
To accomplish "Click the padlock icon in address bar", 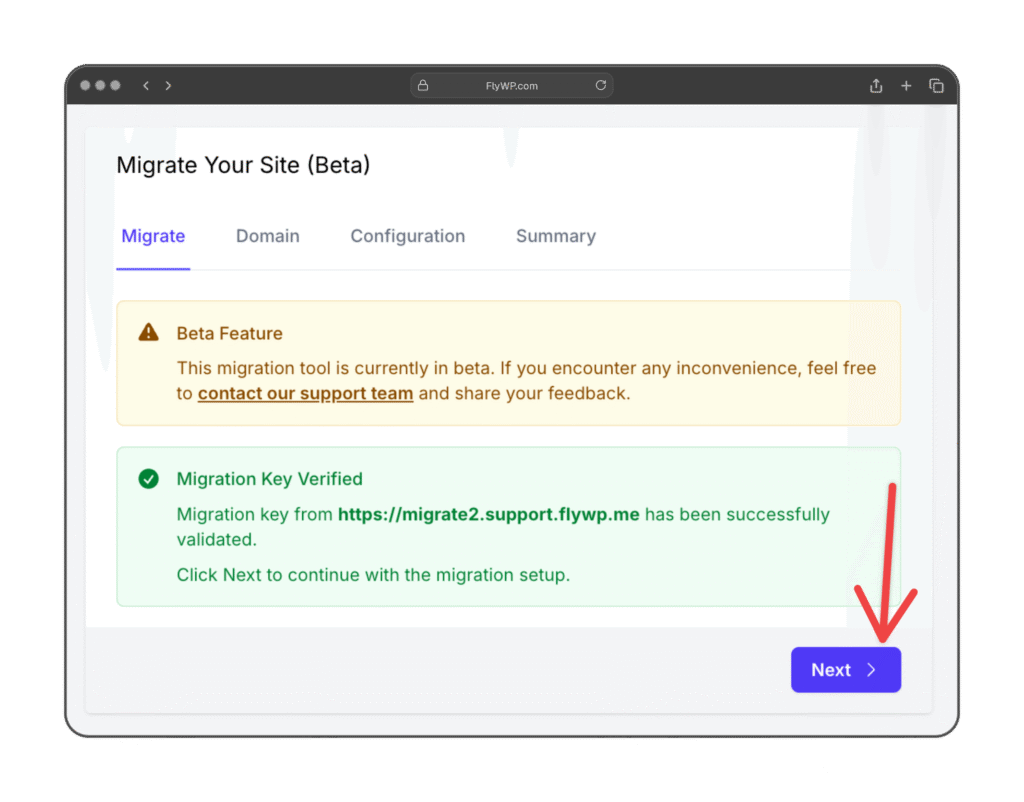I will click(x=423, y=86).
